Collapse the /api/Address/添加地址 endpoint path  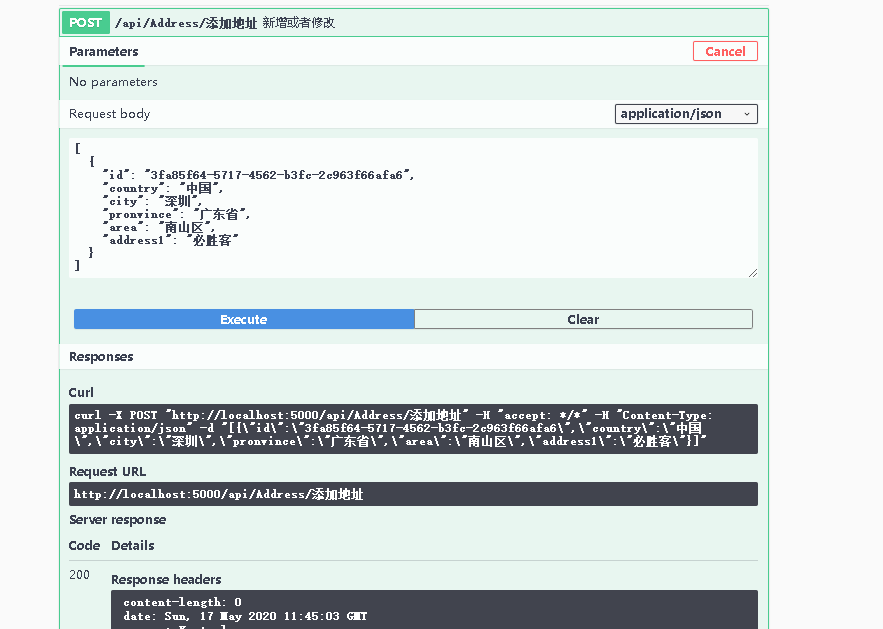click(x=185, y=23)
